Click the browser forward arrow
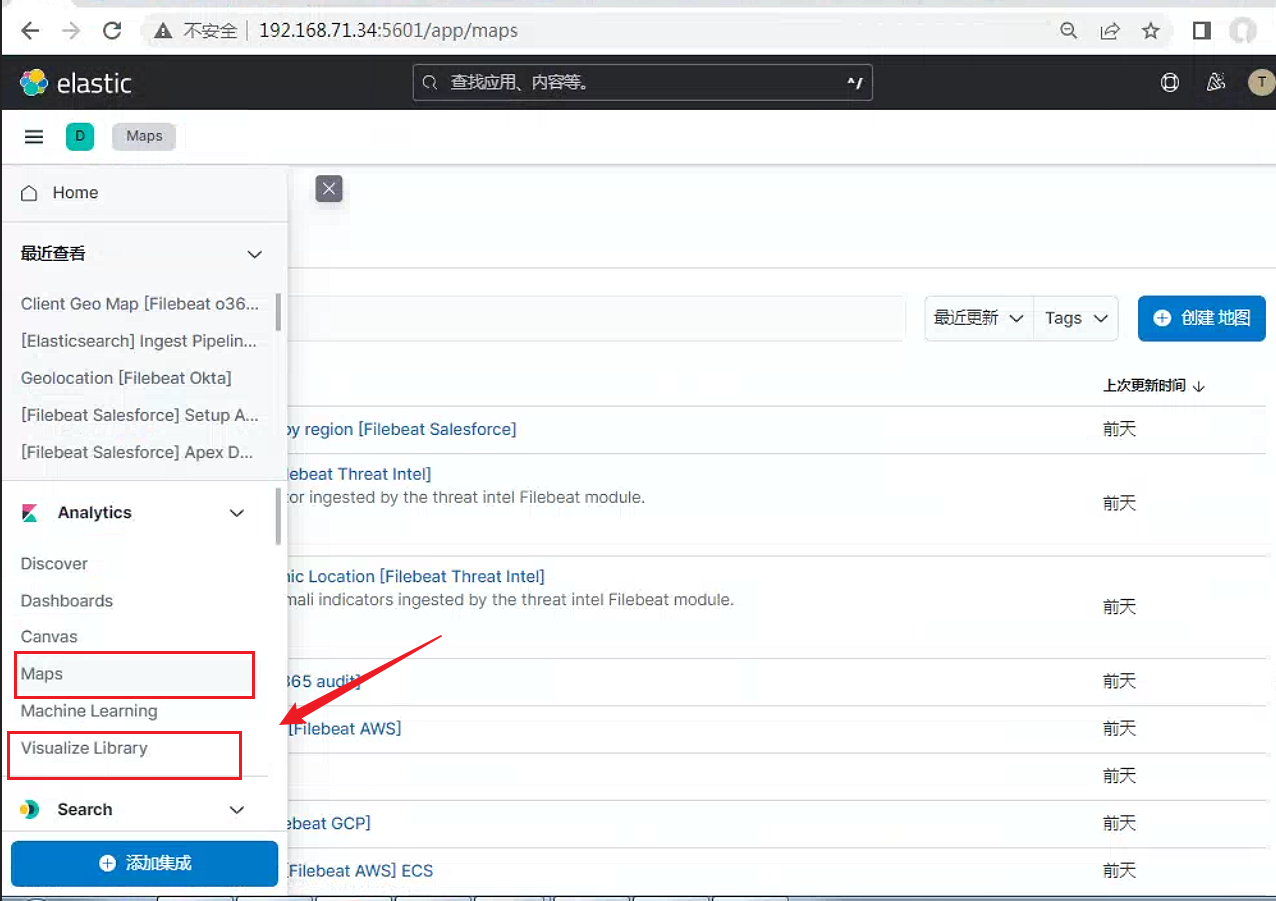Viewport: 1276px width, 901px height. point(71,31)
